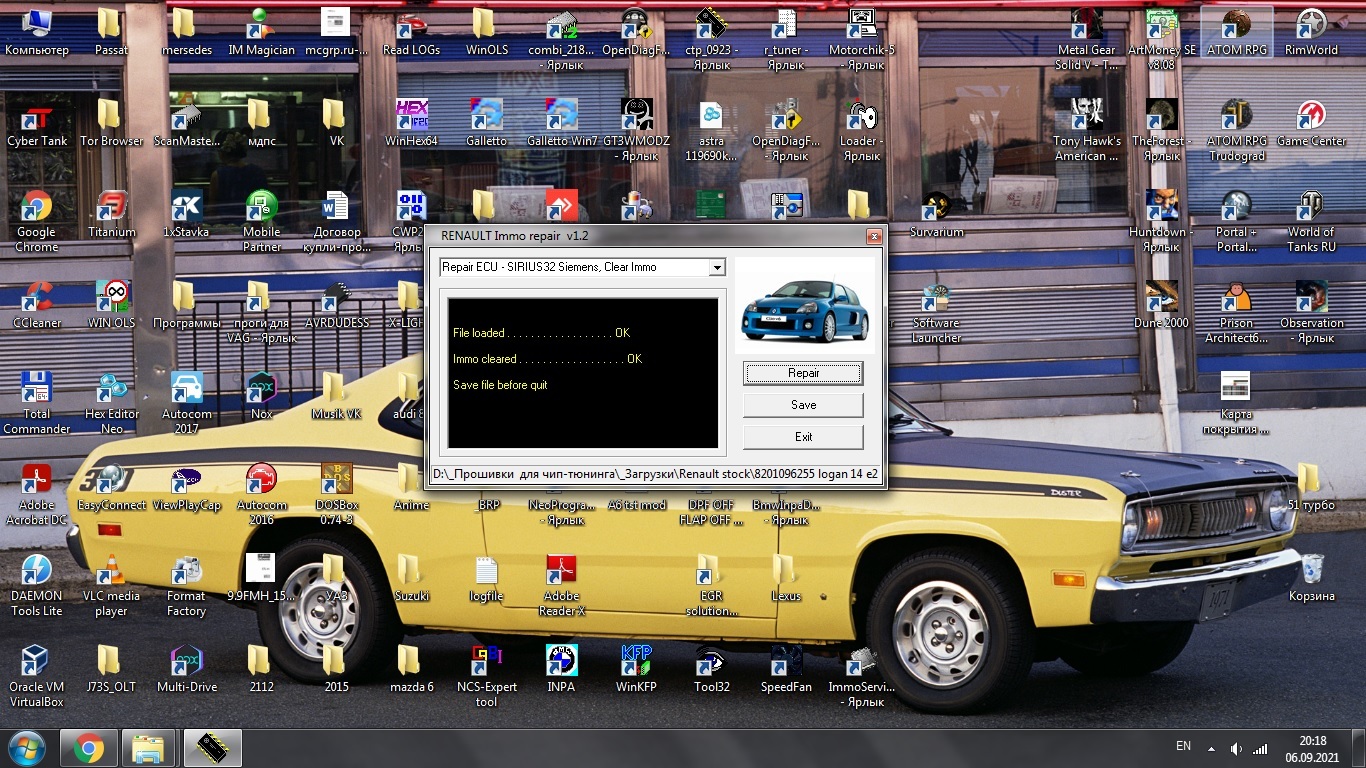This screenshot has height=768, width=1366.
Task: Select the Game Center desktop icon
Action: tap(1311, 123)
